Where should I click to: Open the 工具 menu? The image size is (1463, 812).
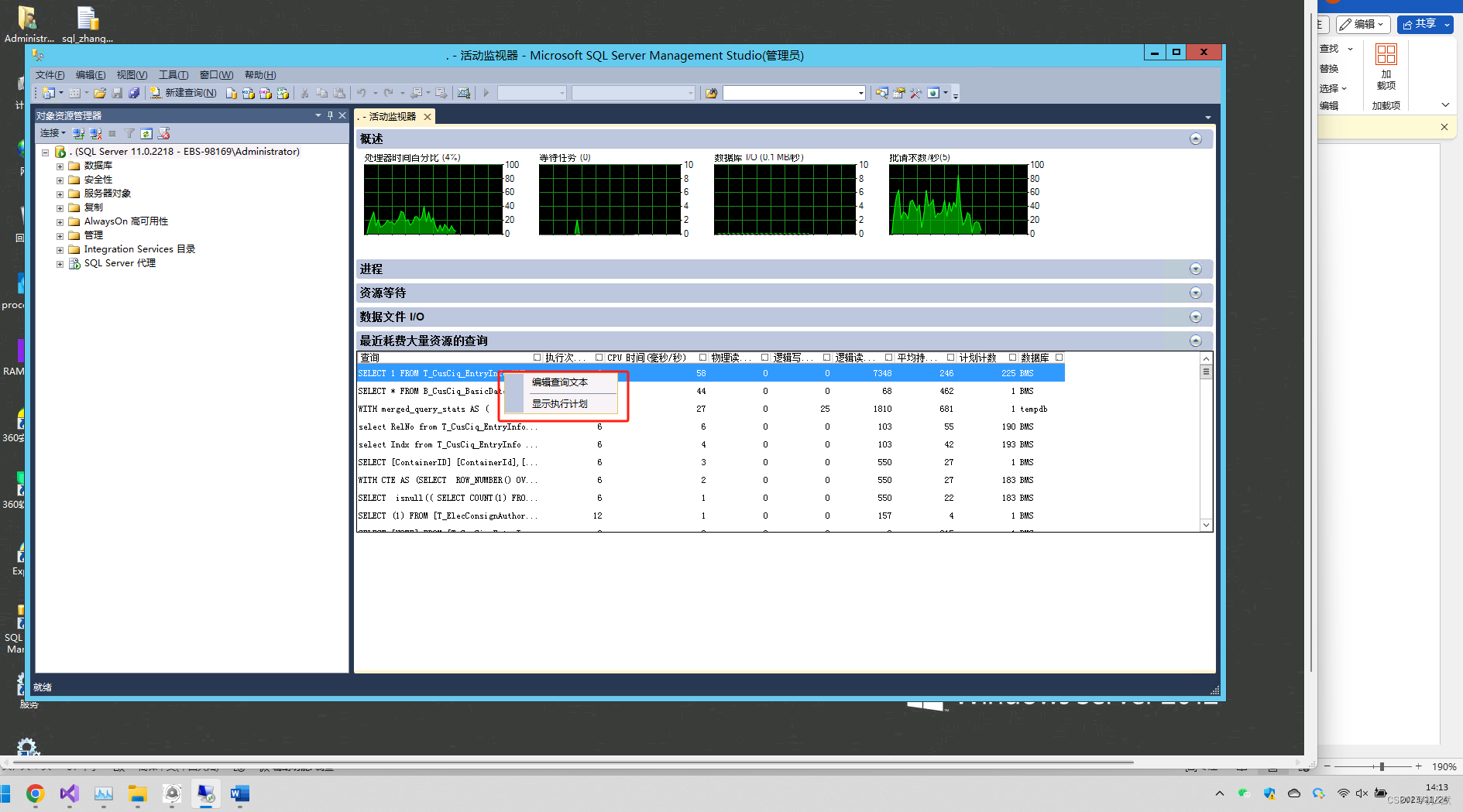(x=173, y=74)
